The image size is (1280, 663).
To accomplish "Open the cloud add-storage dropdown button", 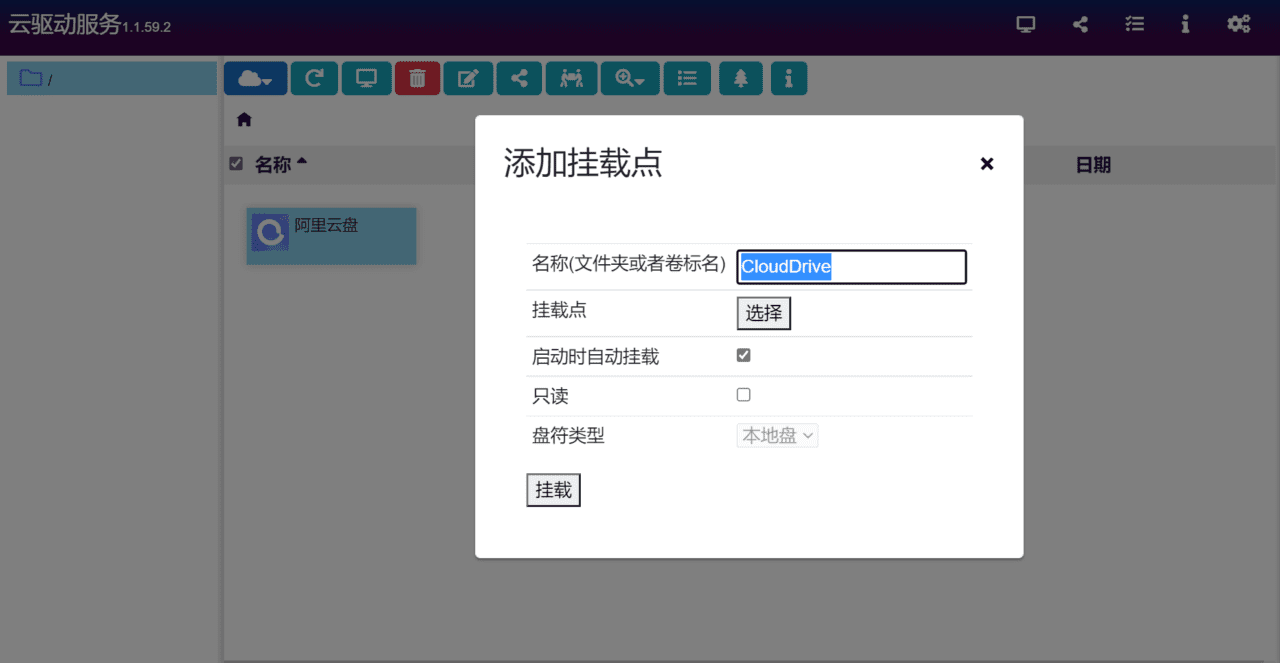I will [255, 79].
